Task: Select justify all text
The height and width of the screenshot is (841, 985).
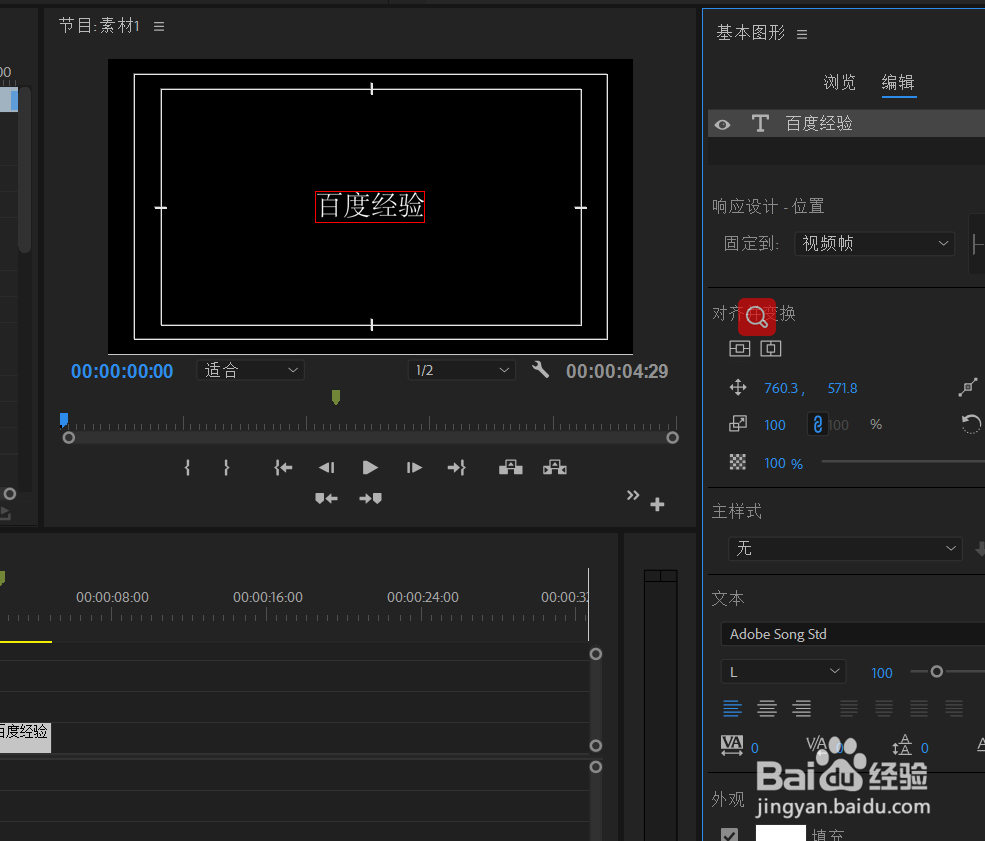Action: click(x=954, y=708)
